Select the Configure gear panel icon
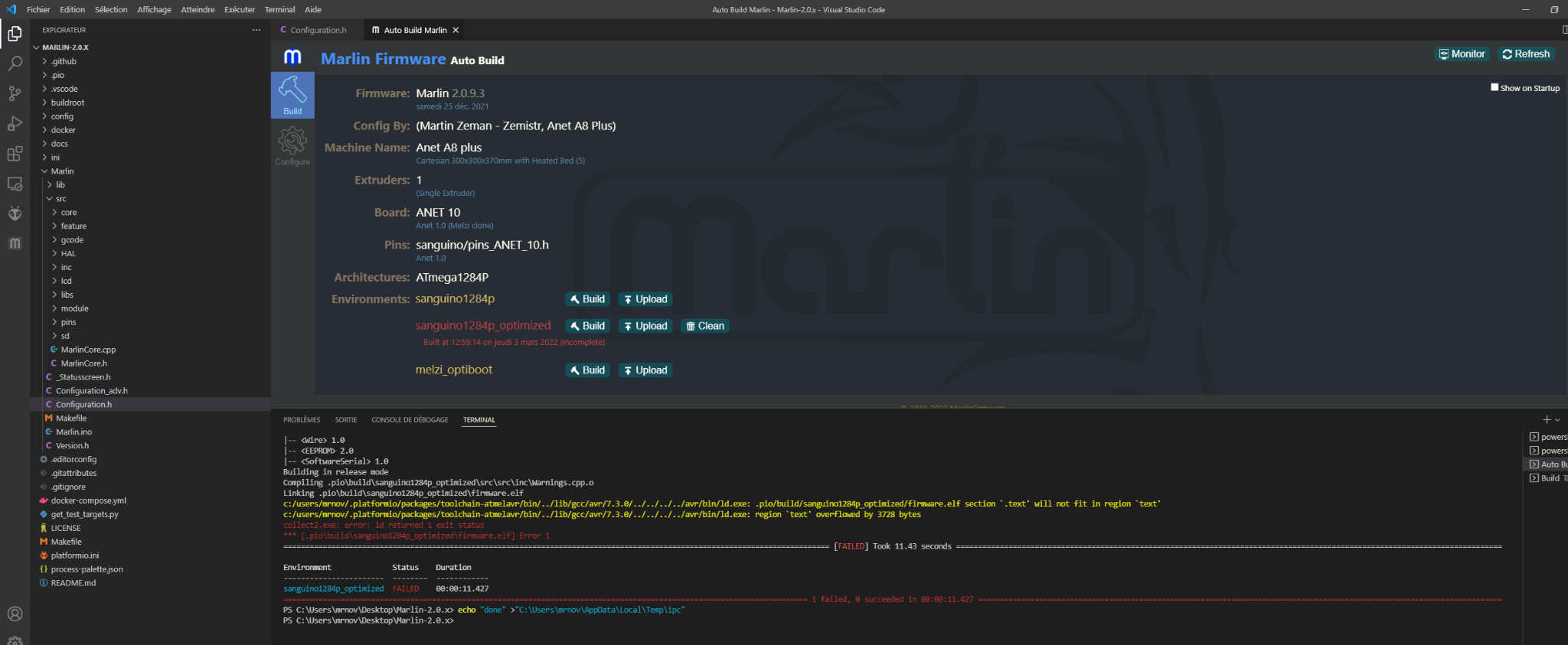The image size is (1568, 645). (x=292, y=145)
